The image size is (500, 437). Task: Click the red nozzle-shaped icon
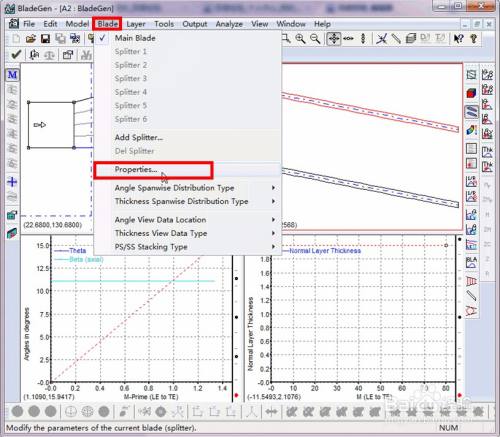coord(471,281)
